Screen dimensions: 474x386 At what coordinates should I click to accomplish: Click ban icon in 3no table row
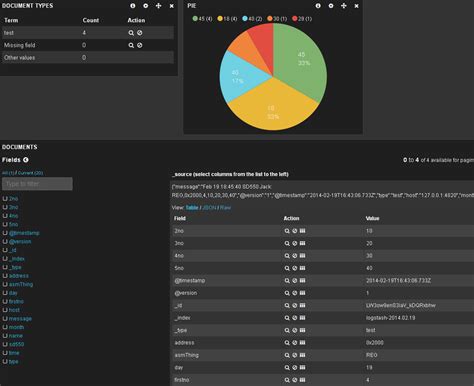pyautogui.click(x=295, y=243)
